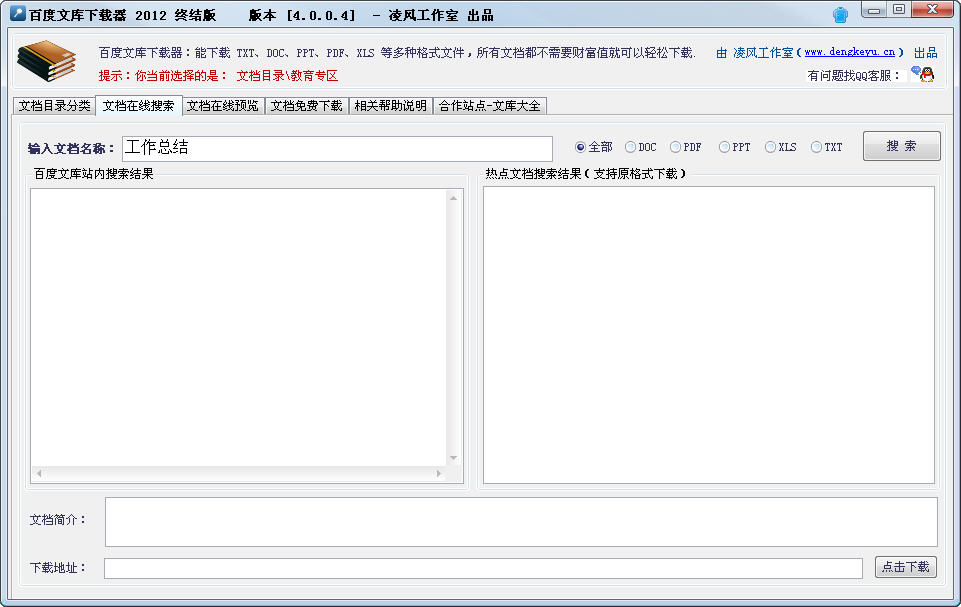Maximize the downloader window

(x=898, y=10)
